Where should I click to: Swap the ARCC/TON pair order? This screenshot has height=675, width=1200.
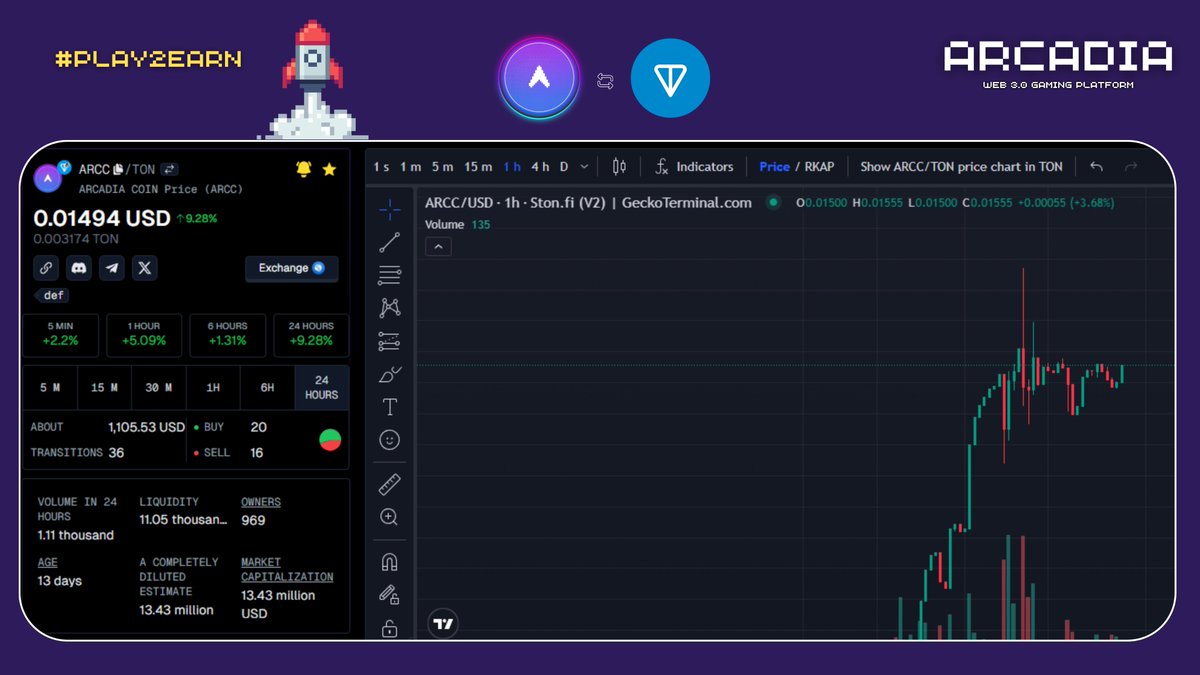tap(170, 170)
